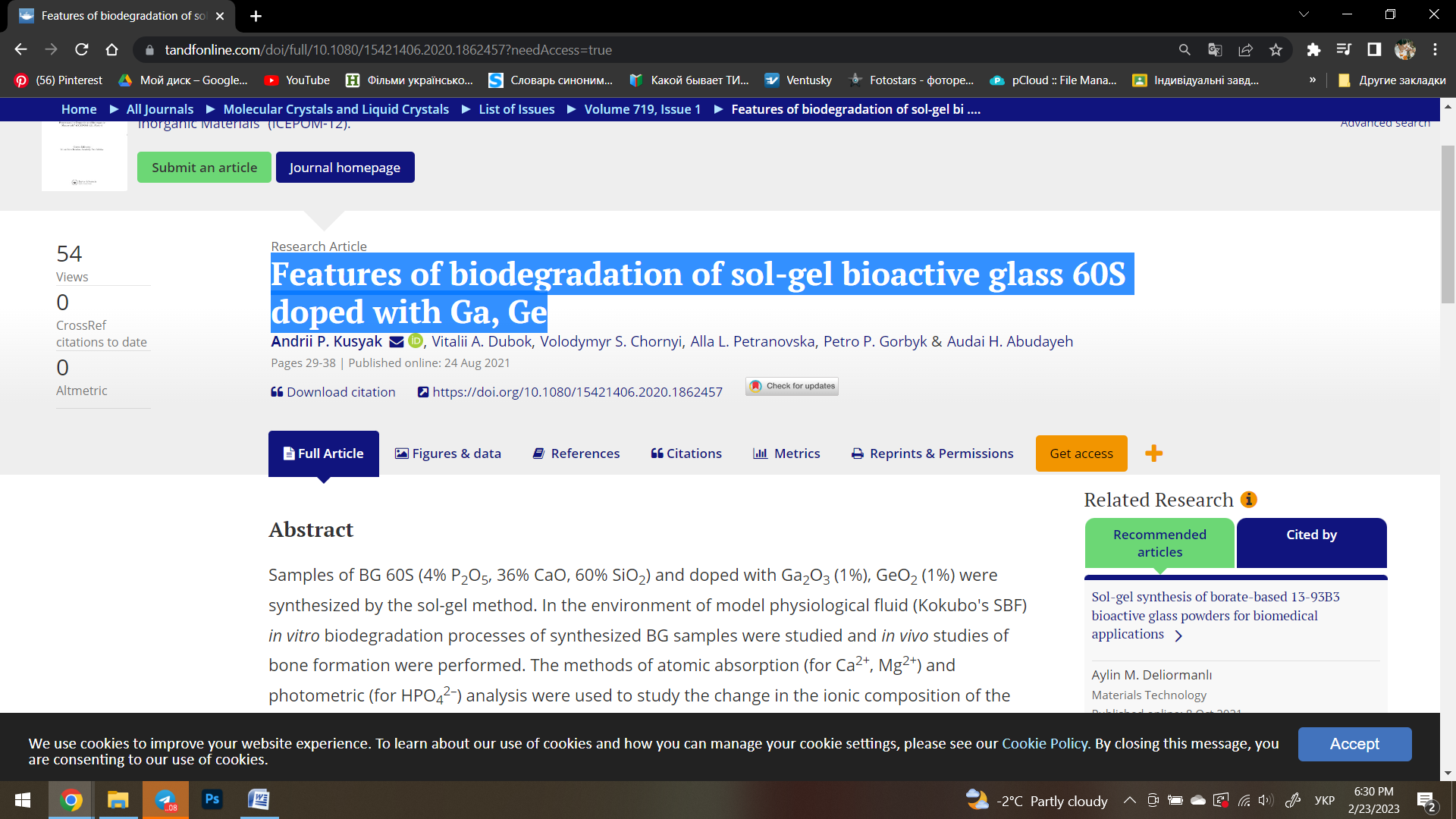This screenshot has height=819, width=1456.
Task: Click the Check for updates badge
Action: 792,387
